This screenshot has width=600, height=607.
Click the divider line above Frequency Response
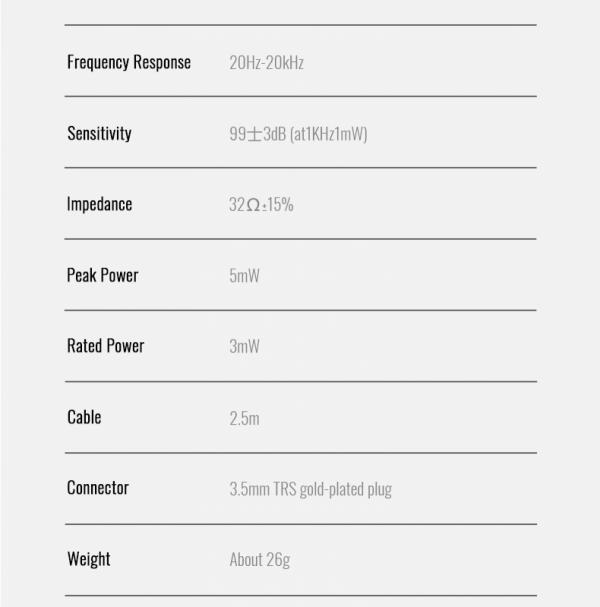click(x=300, y=25)
